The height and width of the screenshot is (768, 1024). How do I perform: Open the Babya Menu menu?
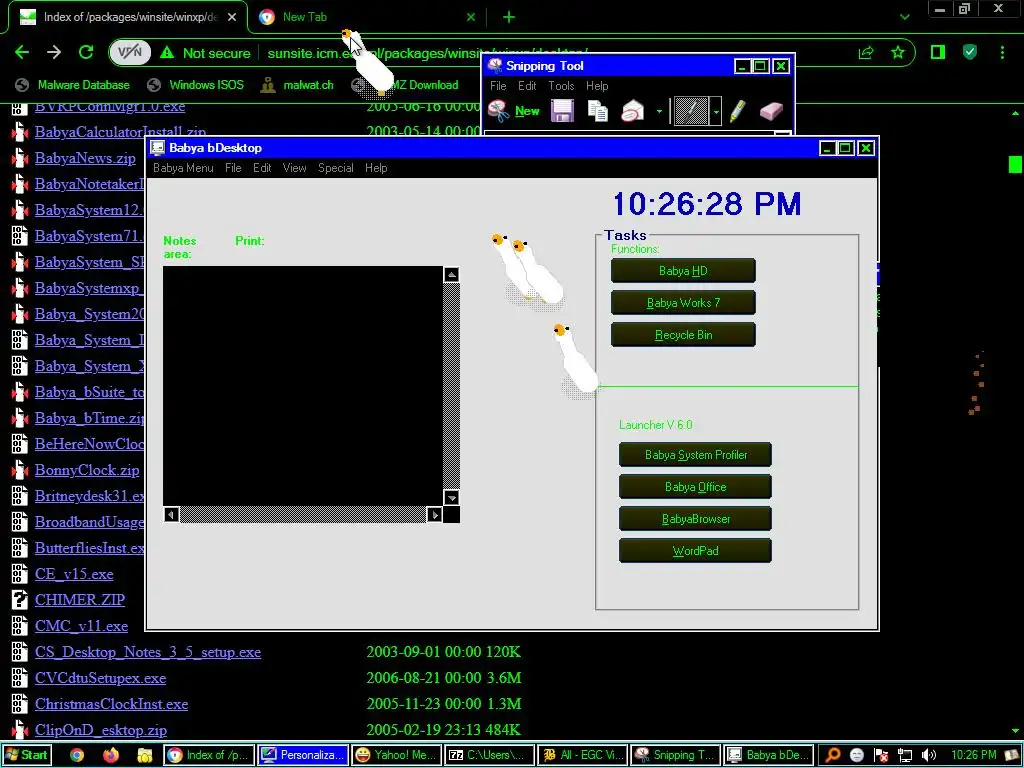(183, 168)
